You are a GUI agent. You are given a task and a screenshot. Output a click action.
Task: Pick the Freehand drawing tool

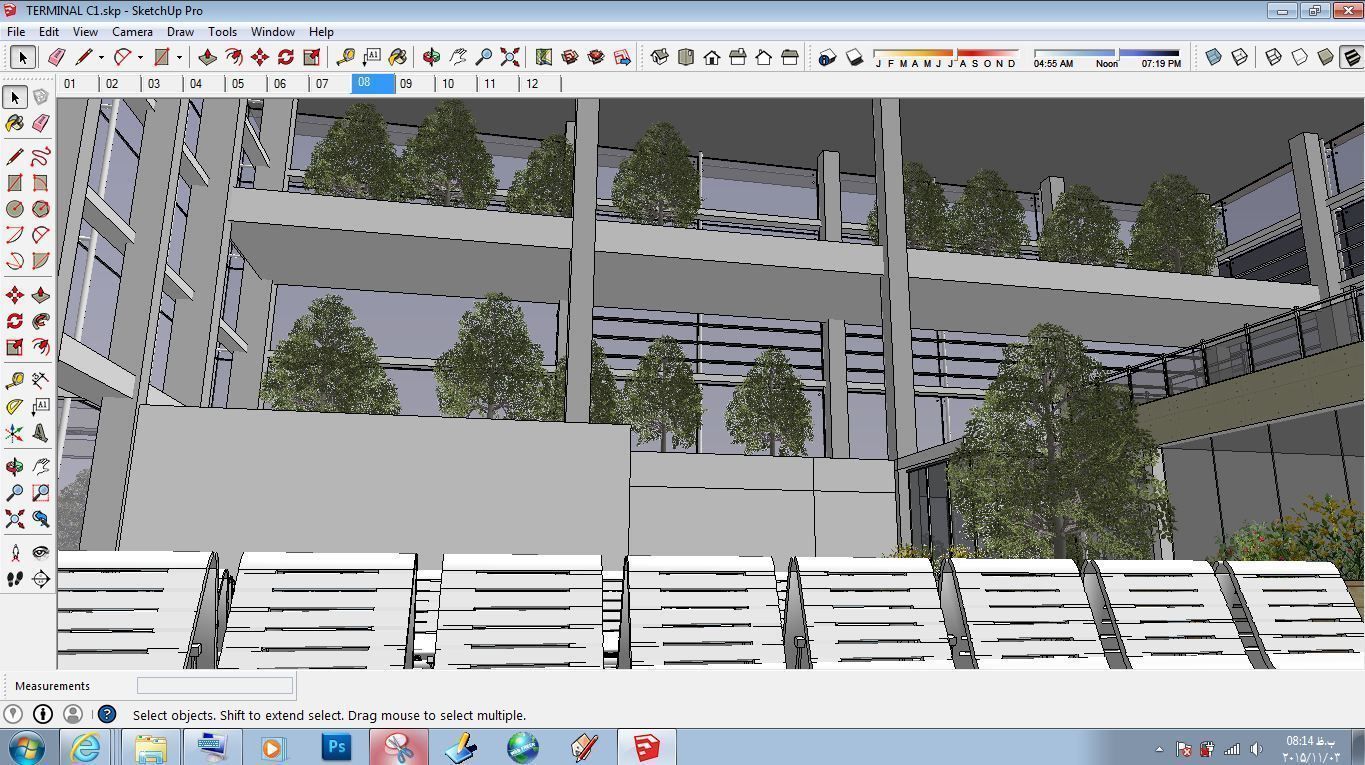coord(41,157)
